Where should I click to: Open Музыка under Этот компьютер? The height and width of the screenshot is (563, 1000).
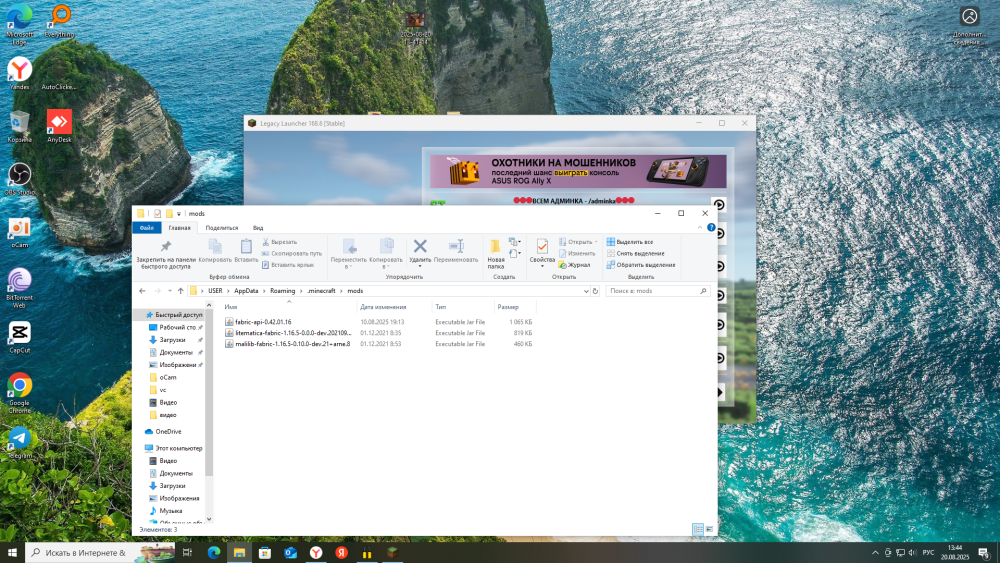click(166, 511)
